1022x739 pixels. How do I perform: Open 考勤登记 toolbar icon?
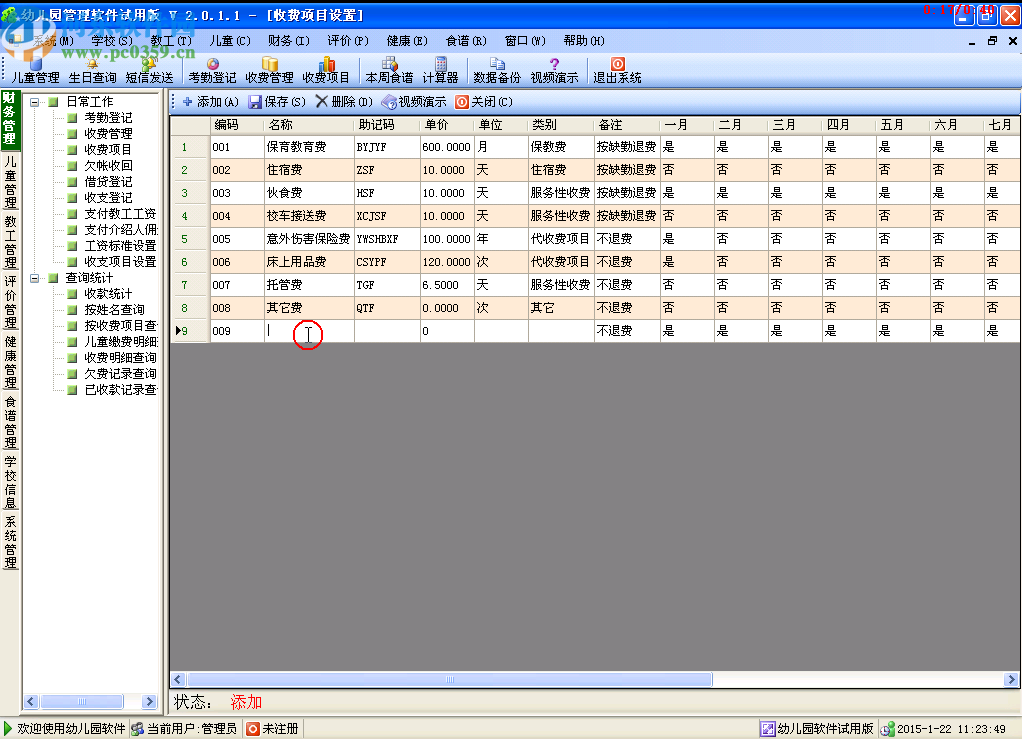[x=212, y=70]
